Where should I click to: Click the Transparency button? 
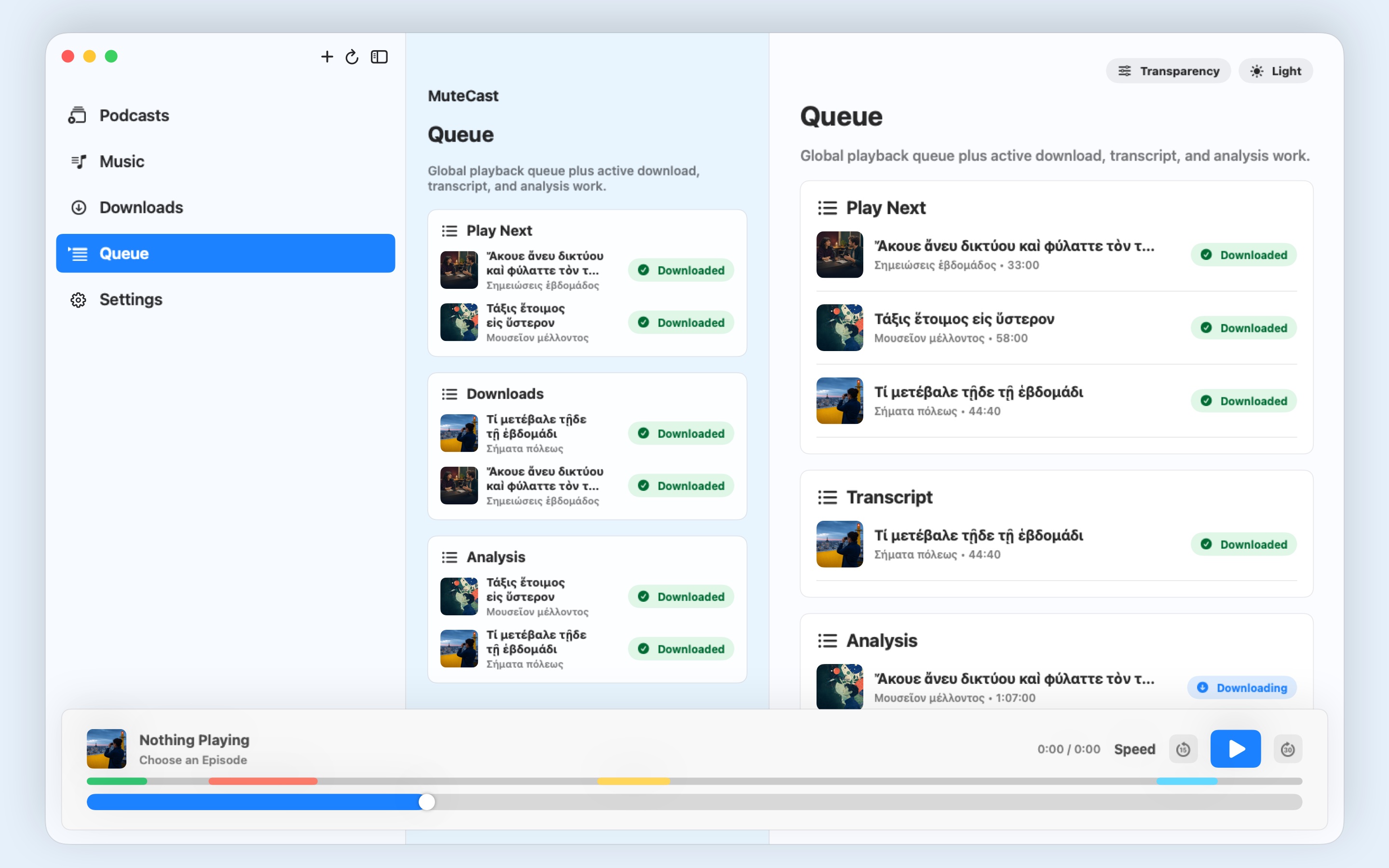pos(1168,70)
